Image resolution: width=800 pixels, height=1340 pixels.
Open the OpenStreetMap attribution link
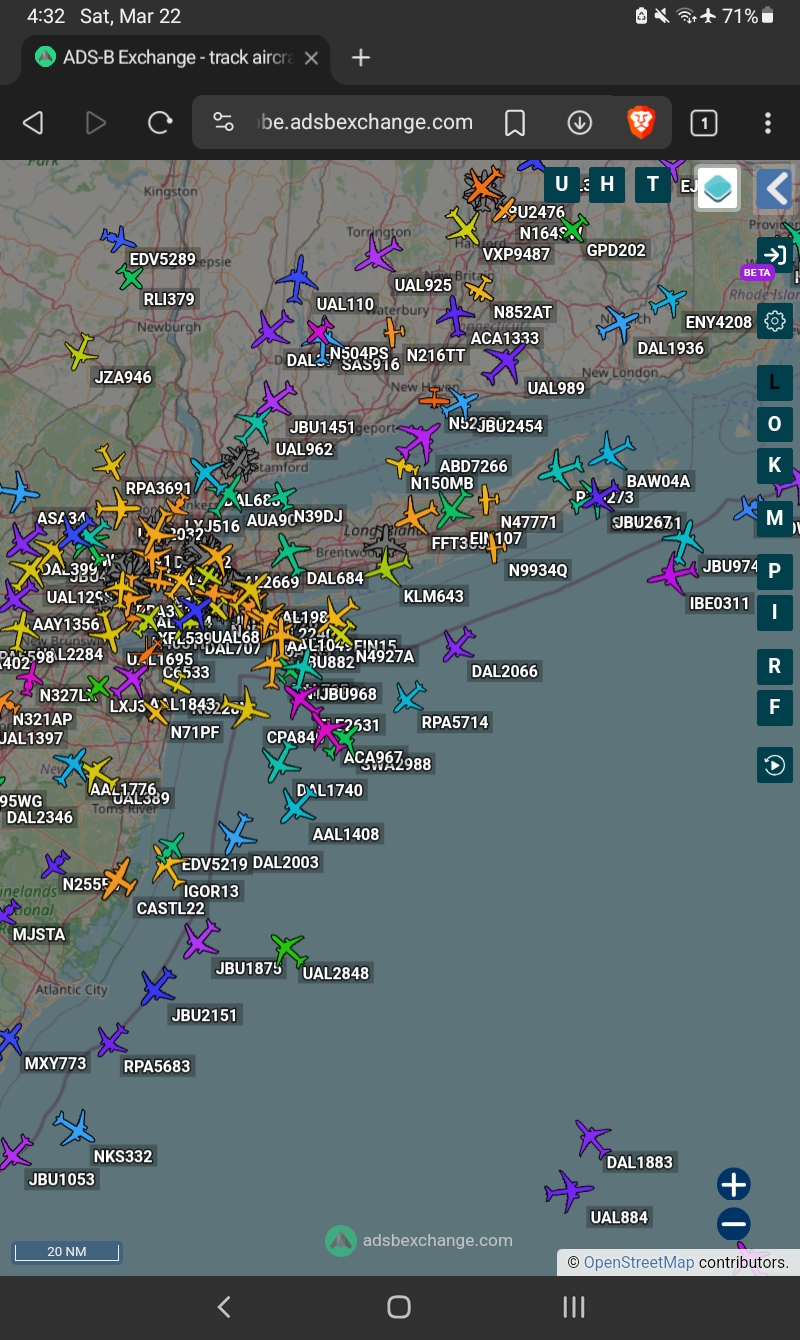[x=638, y=1262]
